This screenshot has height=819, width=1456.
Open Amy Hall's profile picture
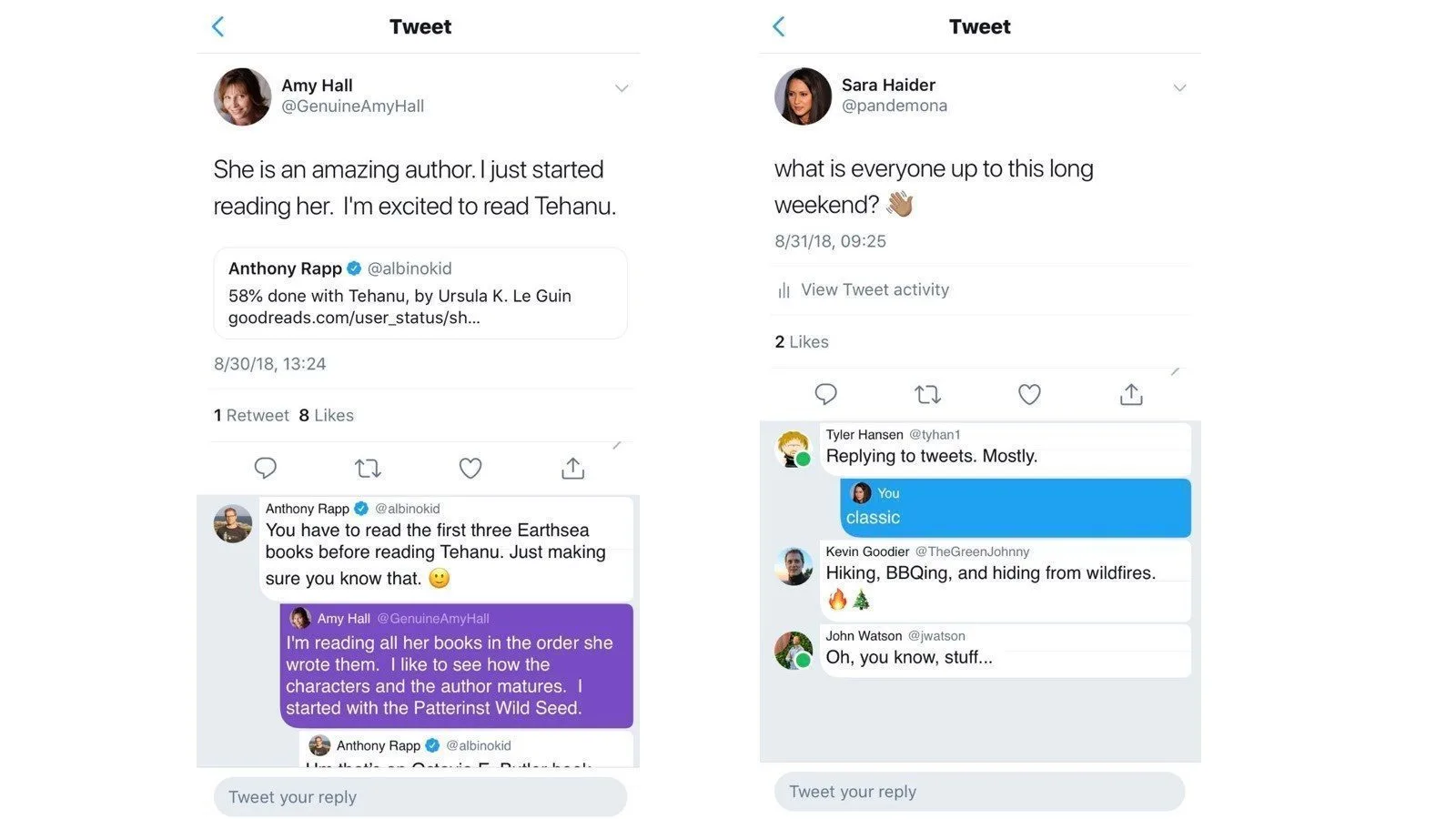coord(242,96)
